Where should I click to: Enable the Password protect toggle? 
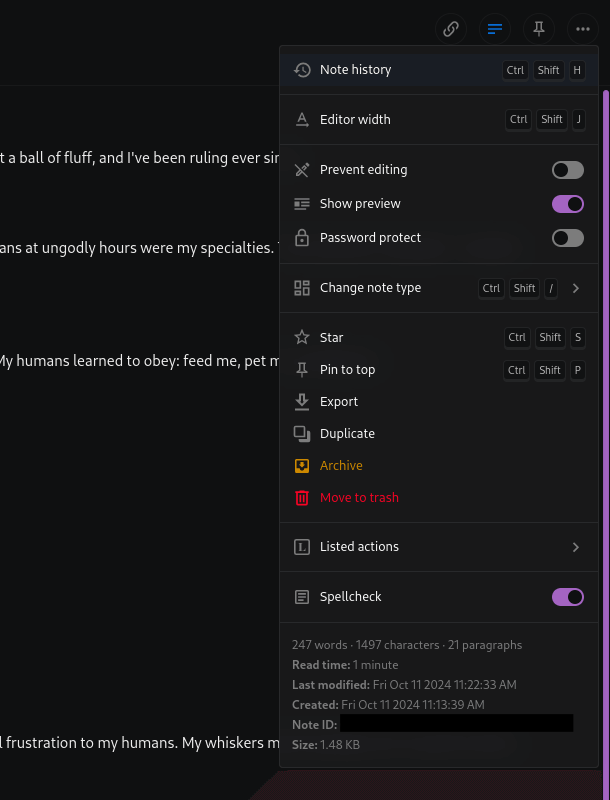(x=567, y=238)
